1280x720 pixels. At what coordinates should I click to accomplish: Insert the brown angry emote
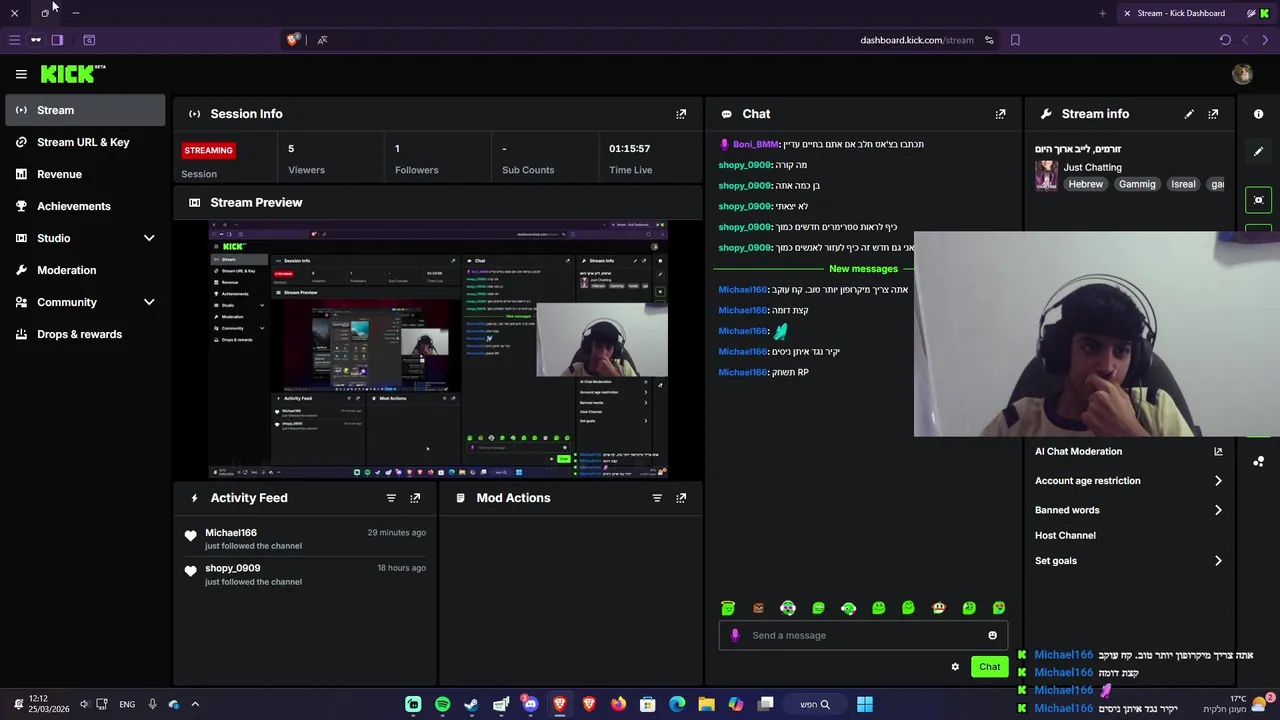(758, 608)
